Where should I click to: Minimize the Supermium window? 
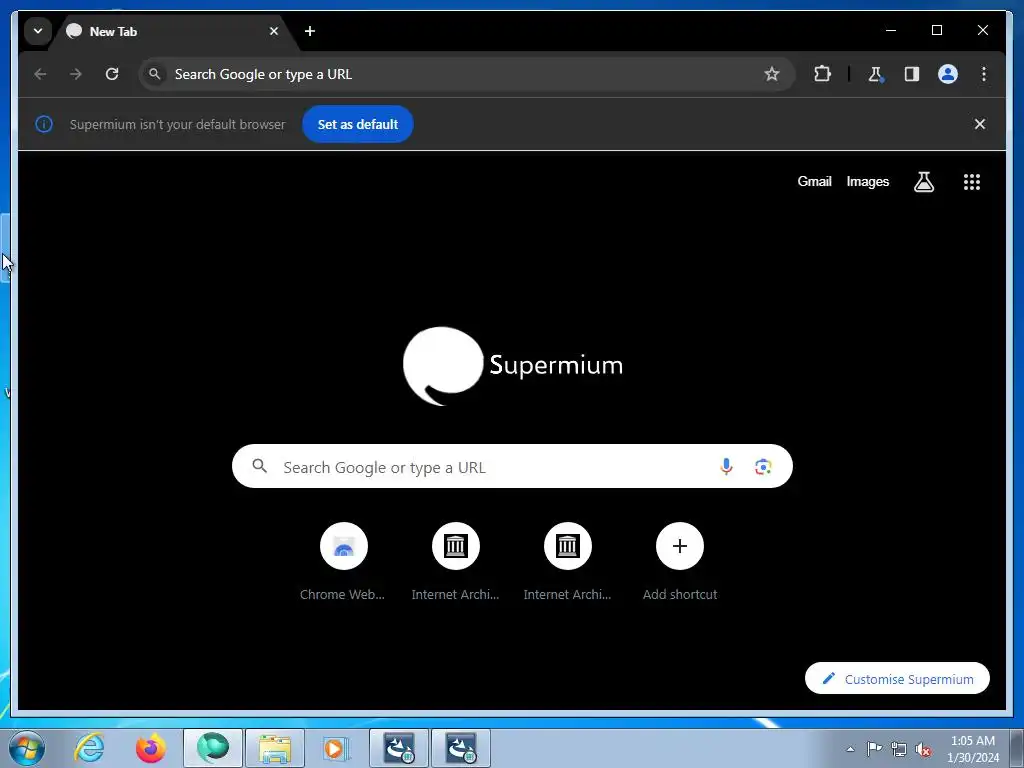click(891, 31)
